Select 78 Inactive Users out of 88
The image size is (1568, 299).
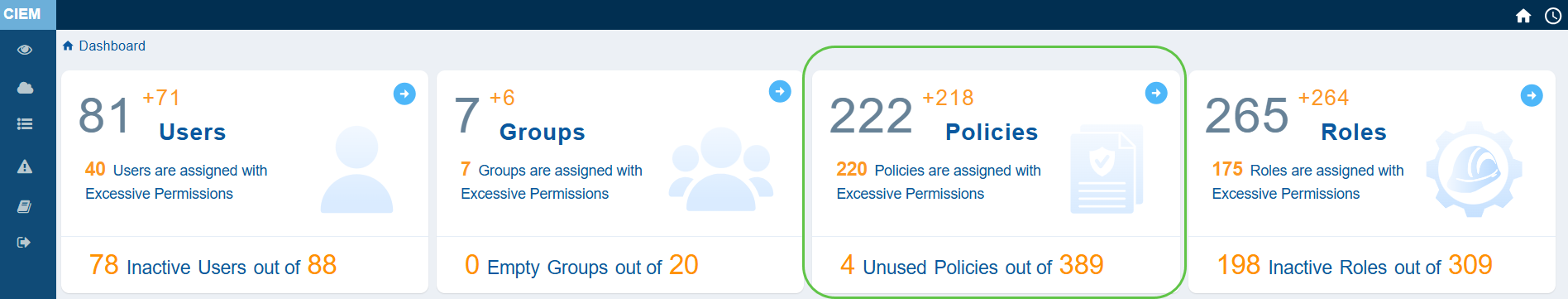213,265
